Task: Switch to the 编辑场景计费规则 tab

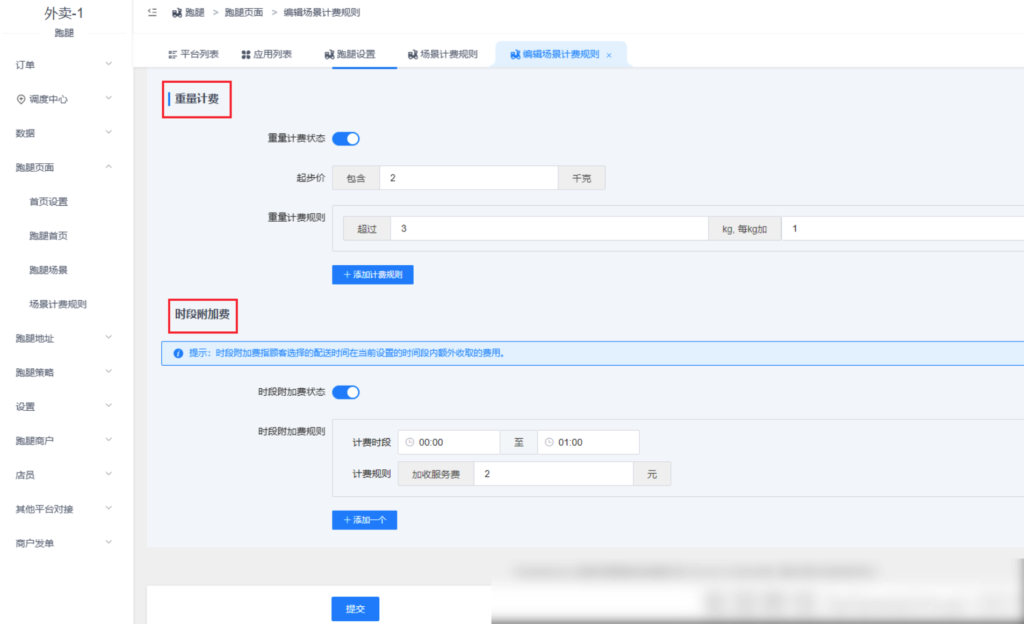Action: click(x=560, y=53)
